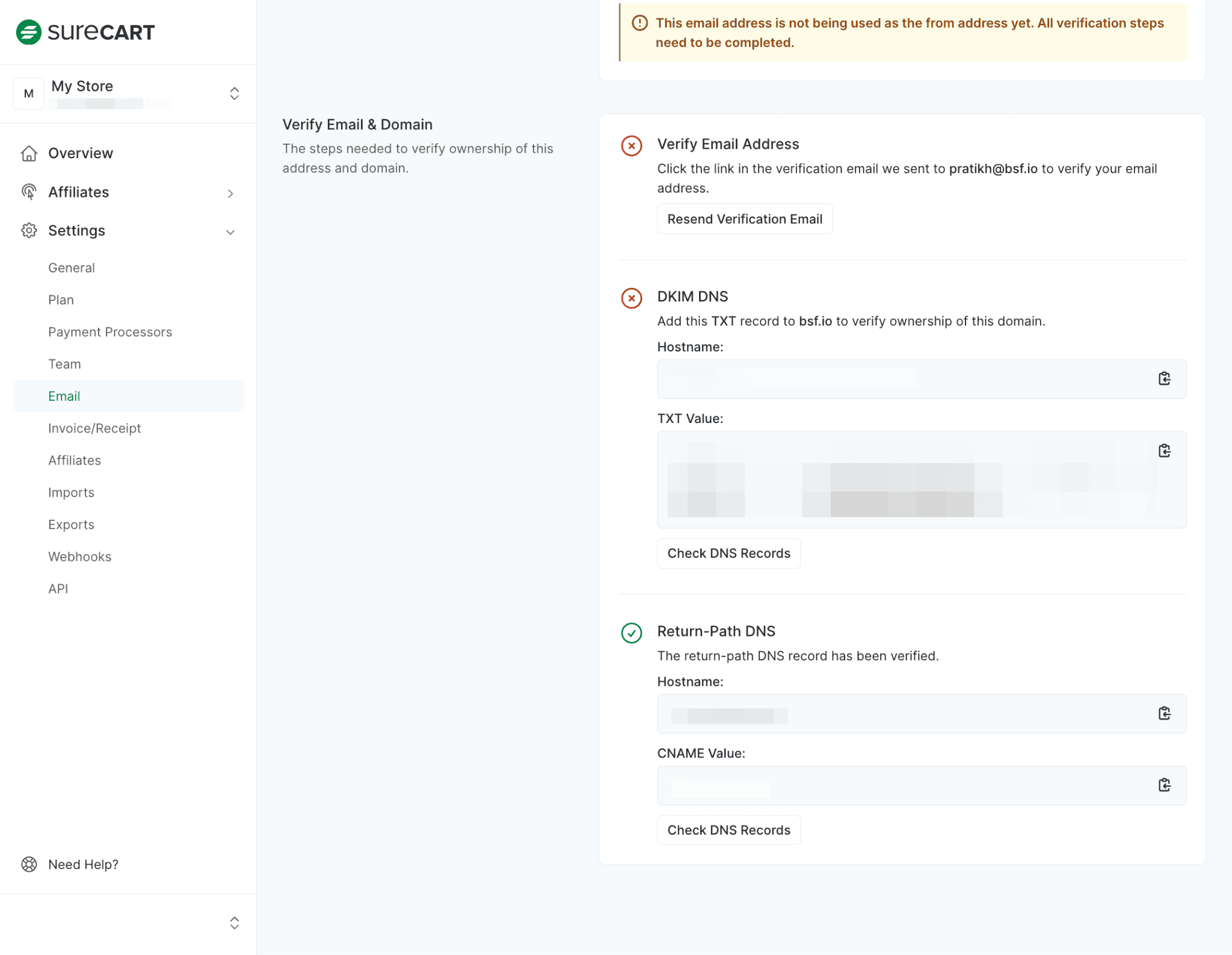The height and width of the screenshot is (955, 1232).
Task: Open the Payment Processors settings page
Action: click(110, 332)
